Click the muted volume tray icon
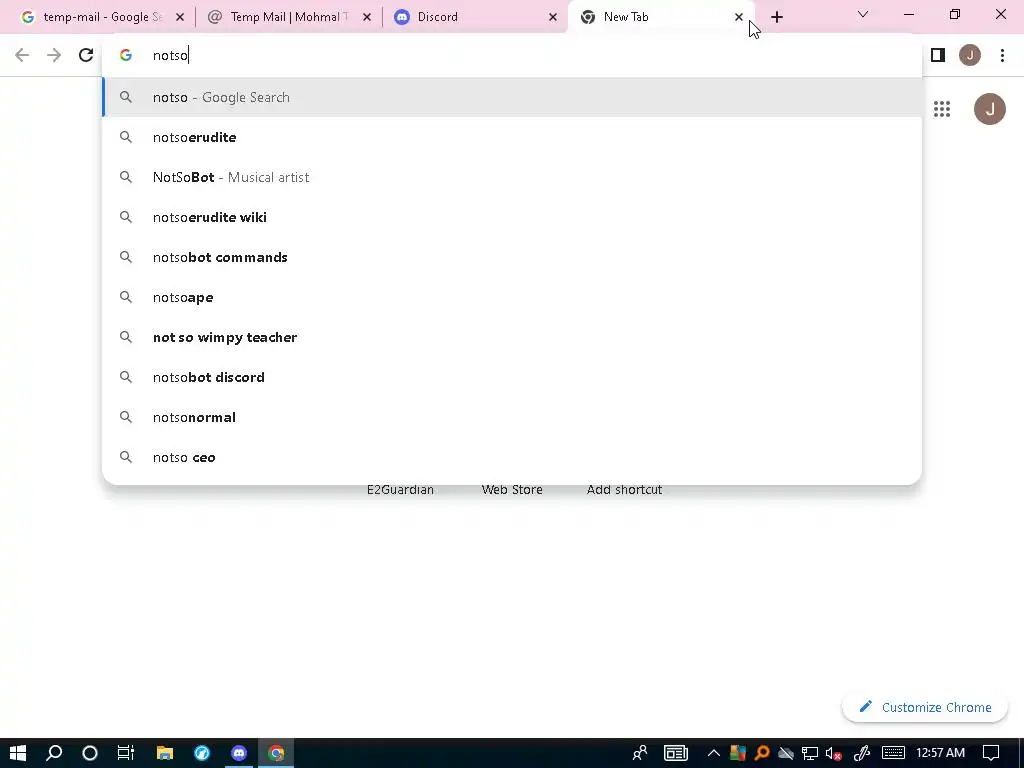Screen dimensions: 1024x768 (833, 753)
